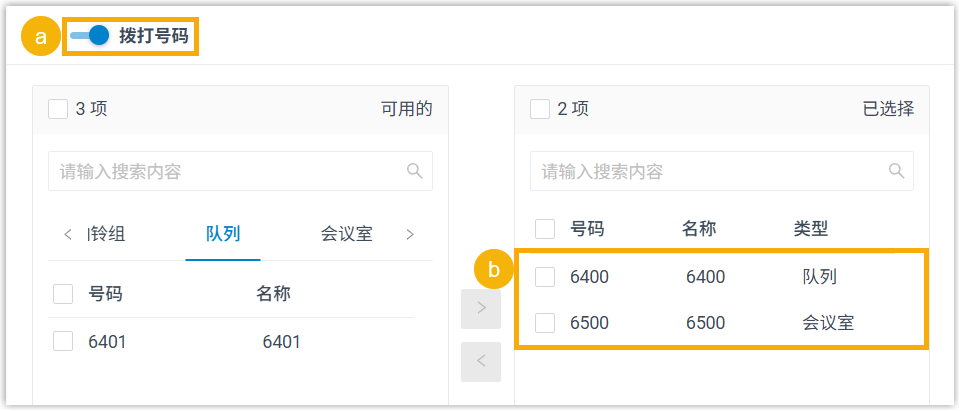Check the available table header checkbox
Viewport: 960px width, 411px height.
[x=63, y=293]
